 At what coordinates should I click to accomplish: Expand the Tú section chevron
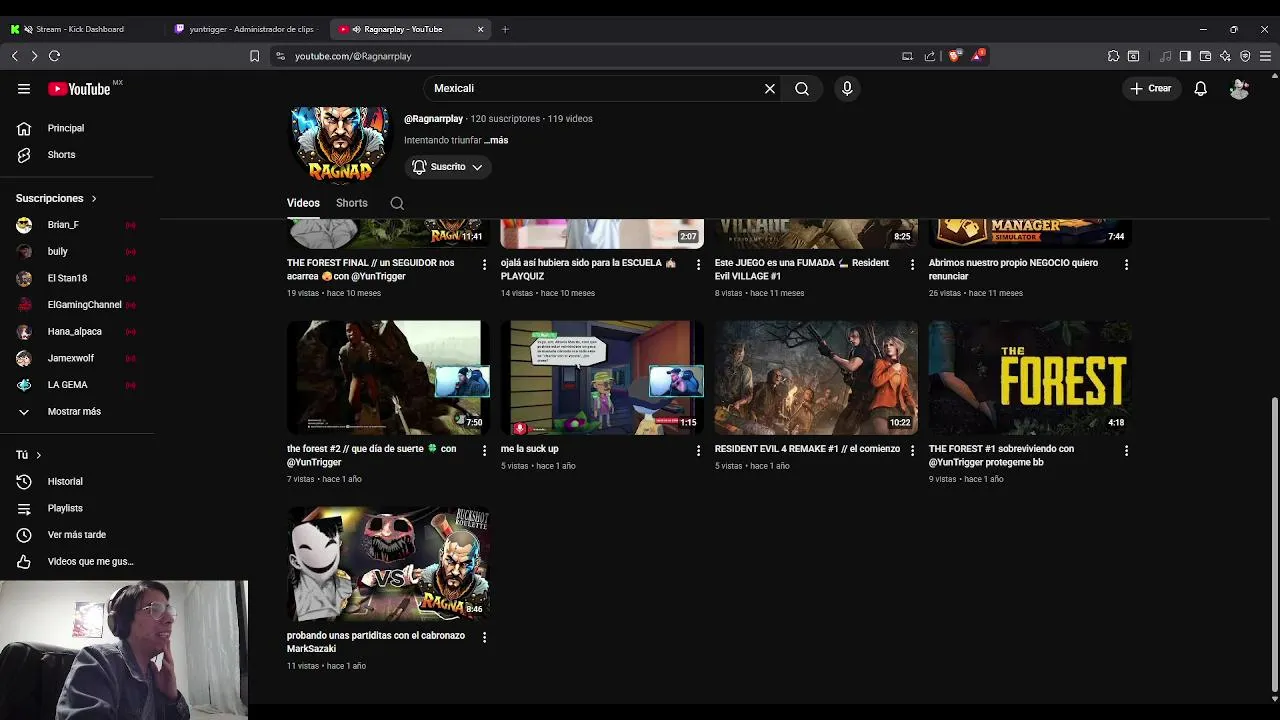[38, 455]
